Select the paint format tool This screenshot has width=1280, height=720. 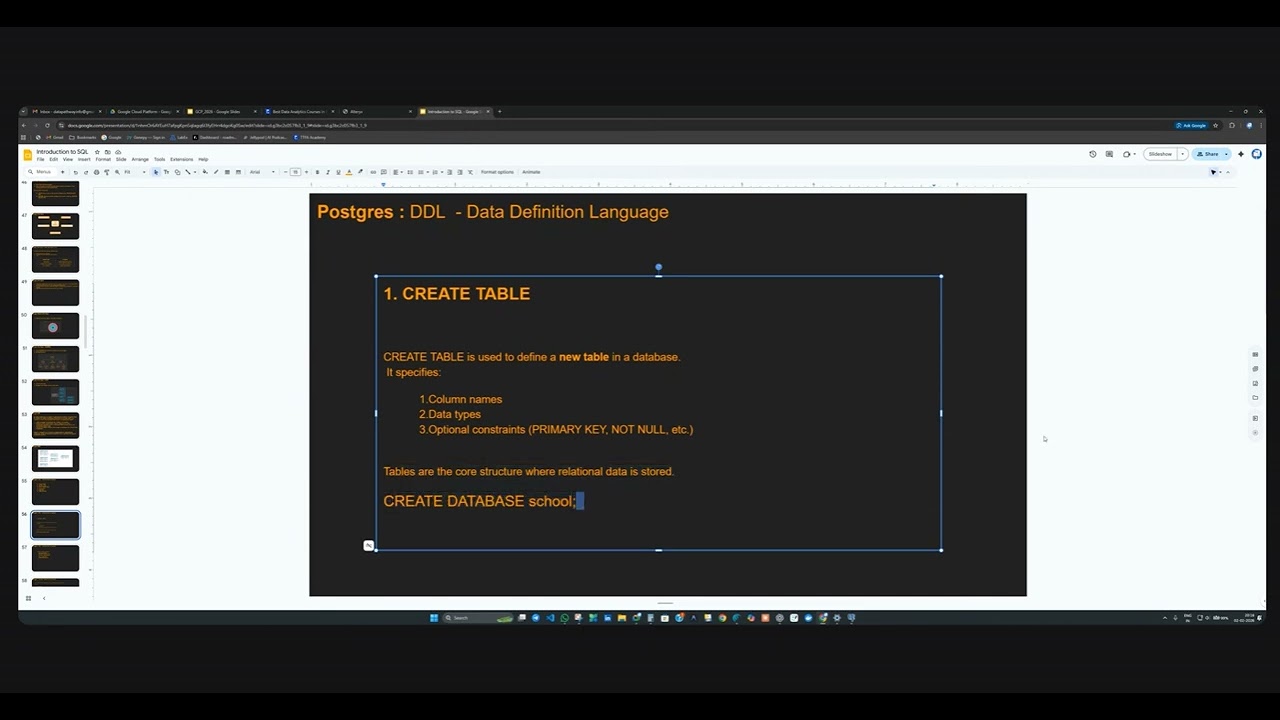click(x=107, y=172)
